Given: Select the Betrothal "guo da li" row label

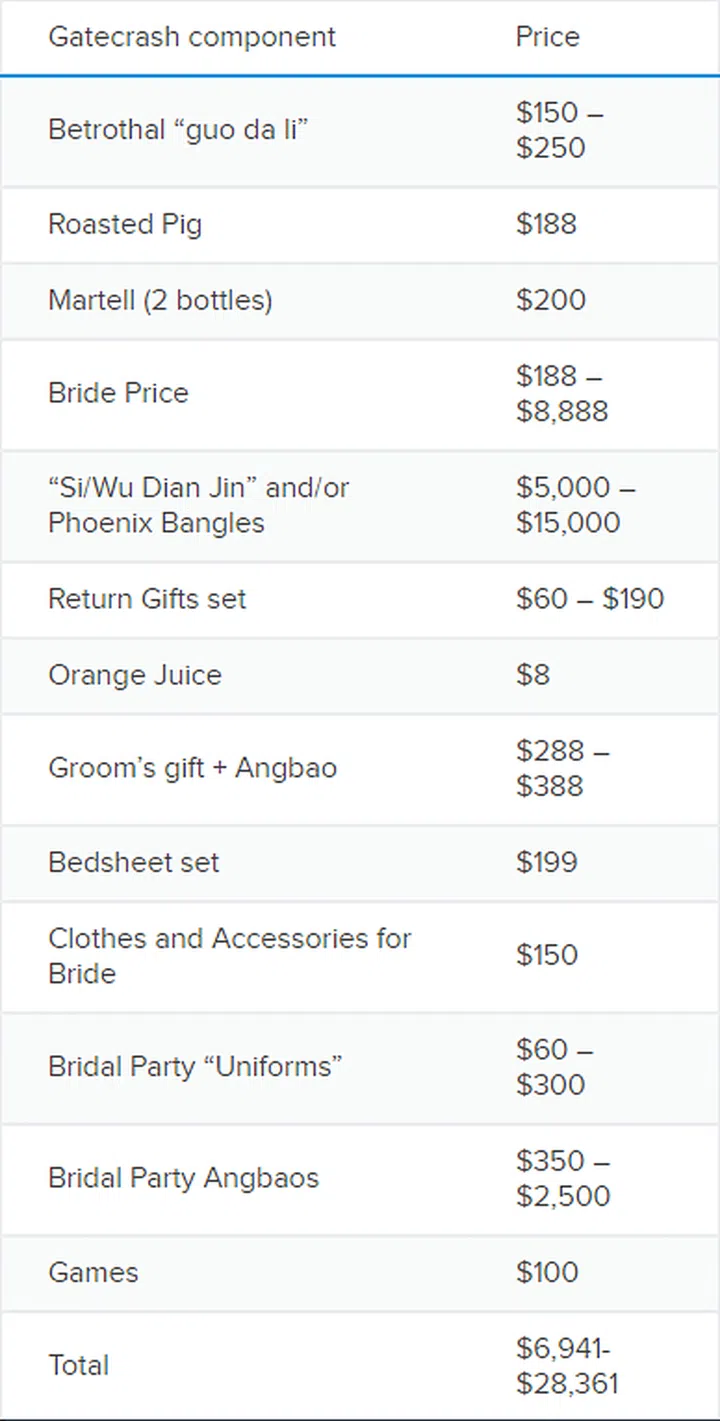Looking at the screenshot, I should click(177, 130).
